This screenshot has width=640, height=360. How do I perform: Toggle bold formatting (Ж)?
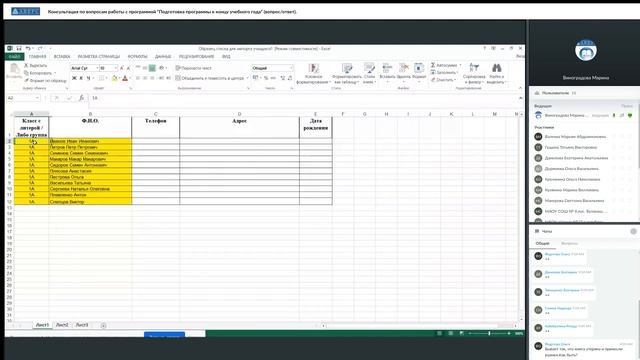74,78
